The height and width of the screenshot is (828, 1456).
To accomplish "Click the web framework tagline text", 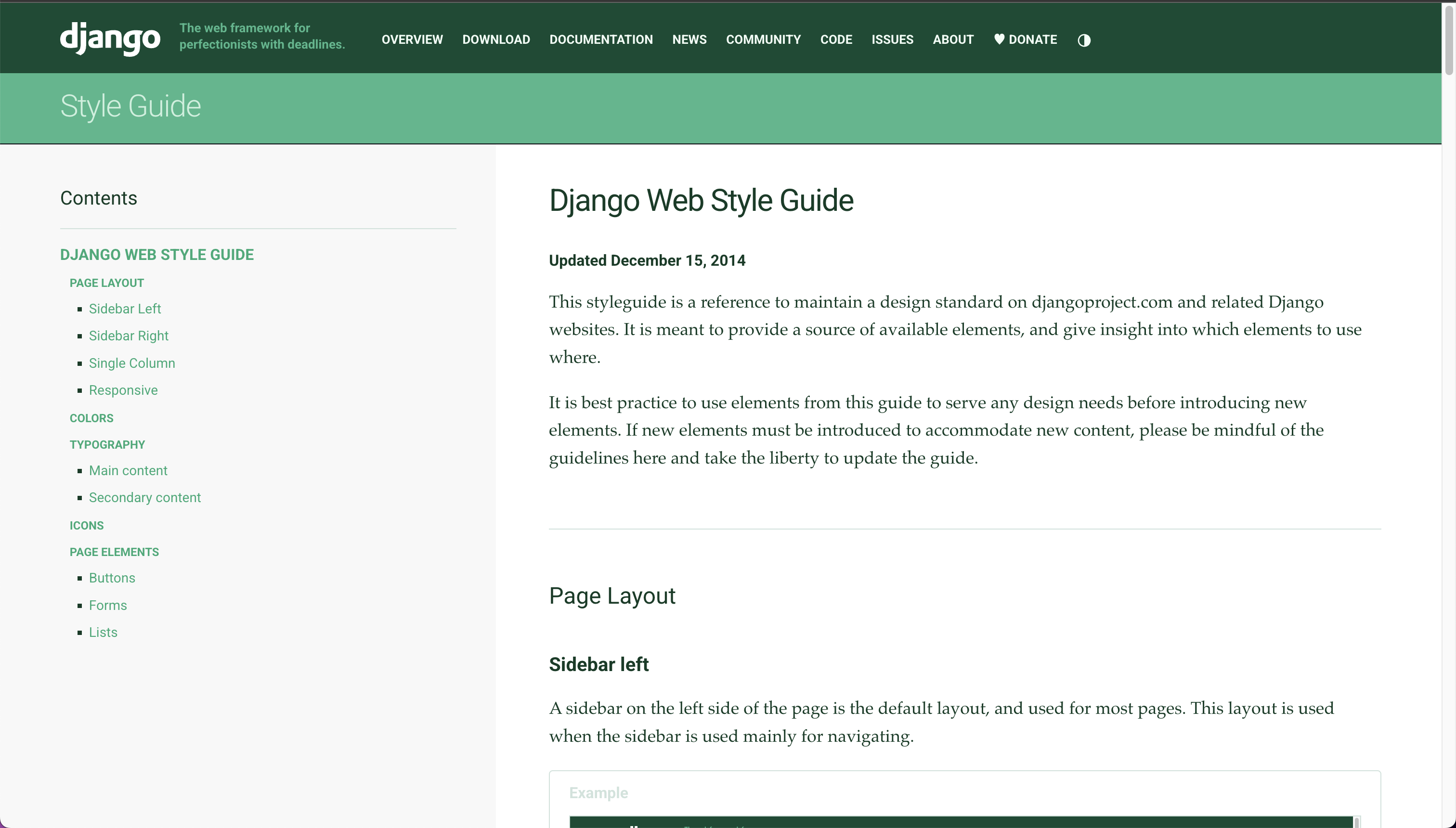I will click(x=262, y=36).
